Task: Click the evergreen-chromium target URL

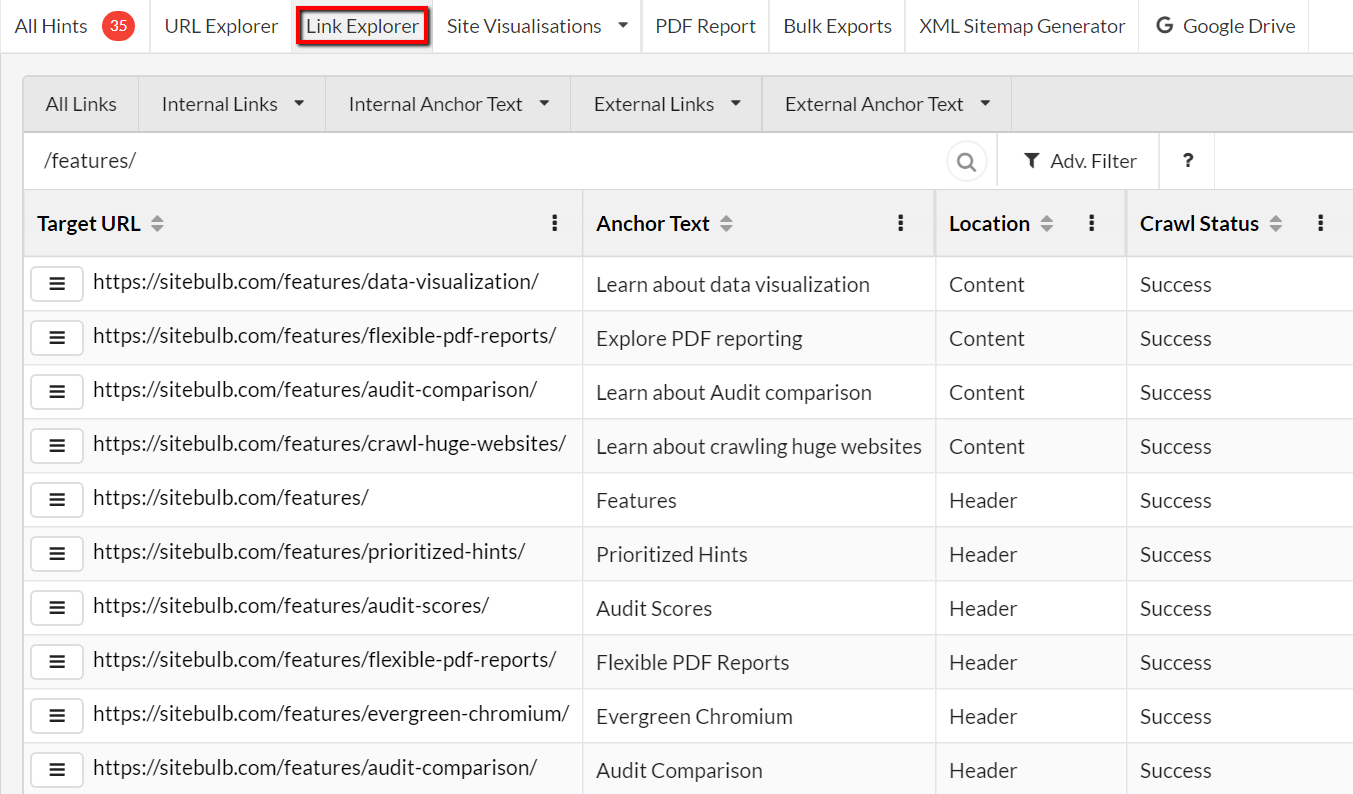Action: (x=331, y=714)
